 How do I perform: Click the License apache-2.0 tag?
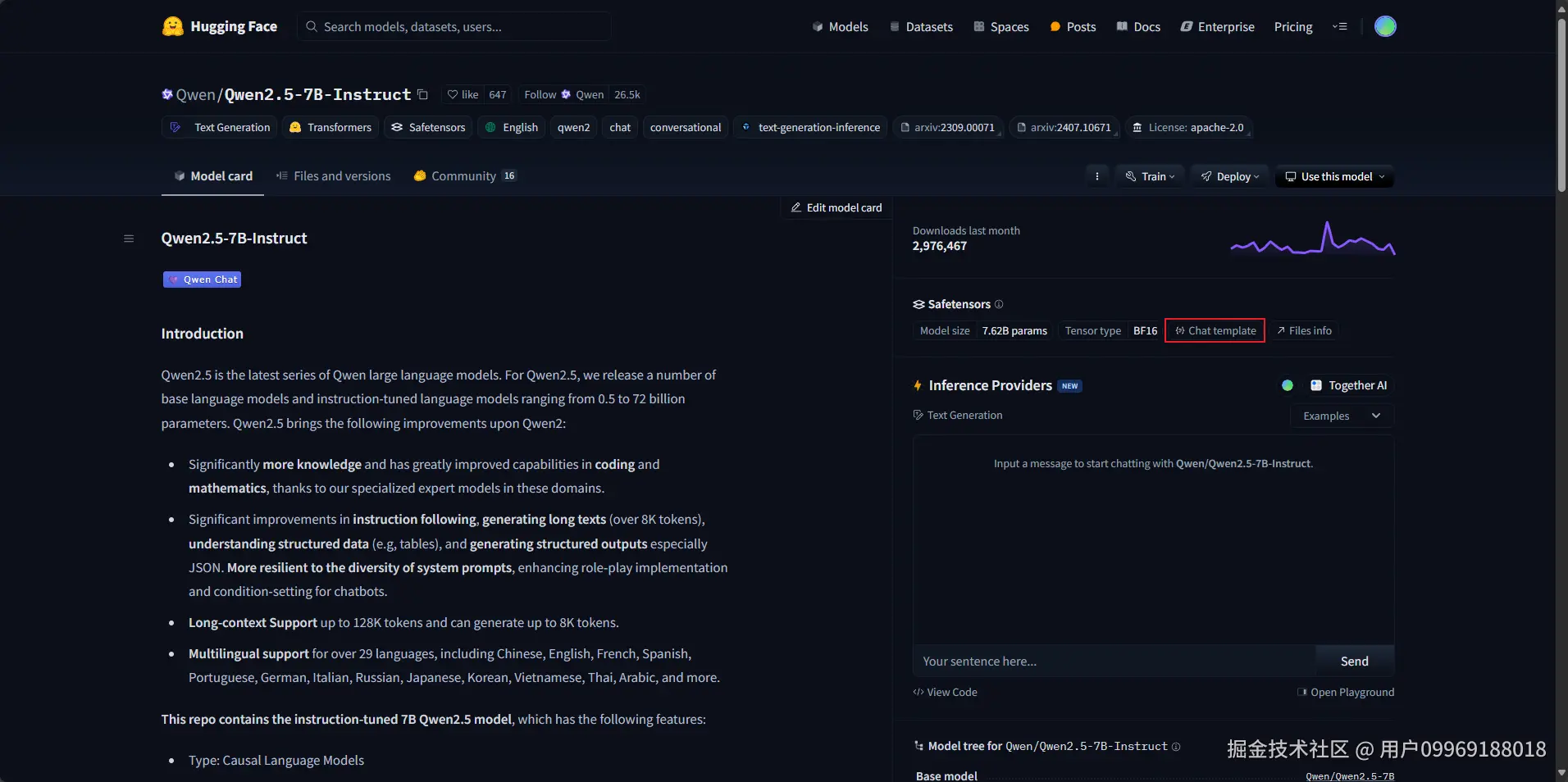1187,127
